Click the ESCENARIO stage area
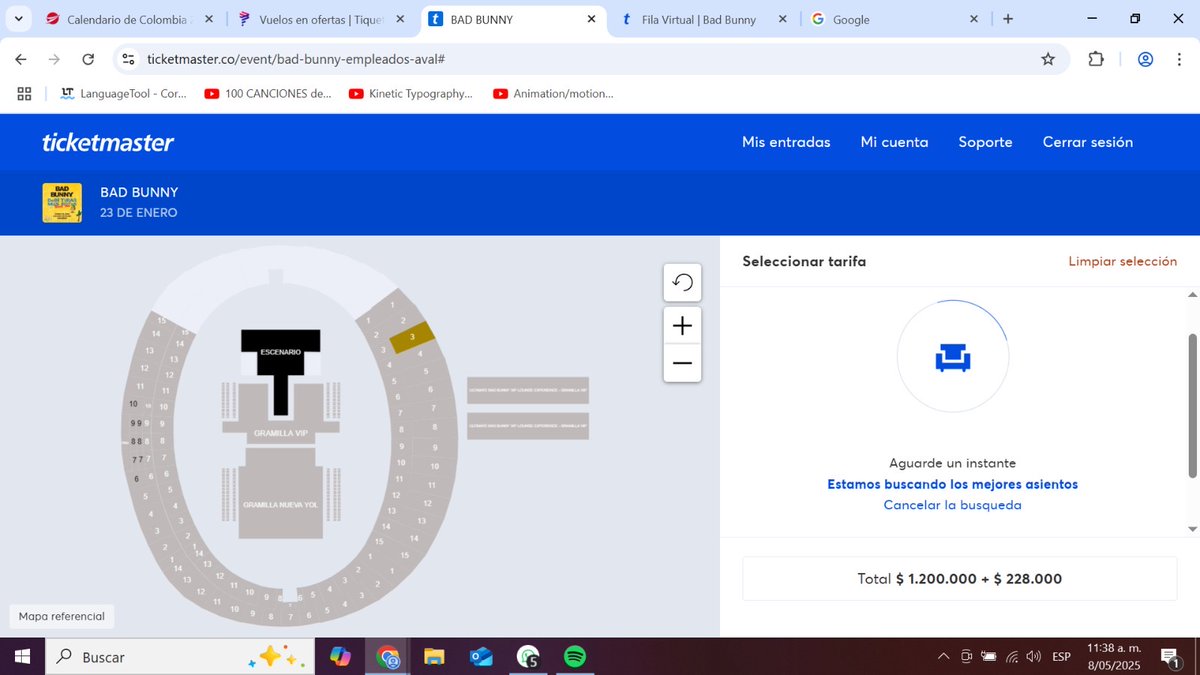Image resolution: width=1200 pixels, height=675 pixels. tap(281, 353)
